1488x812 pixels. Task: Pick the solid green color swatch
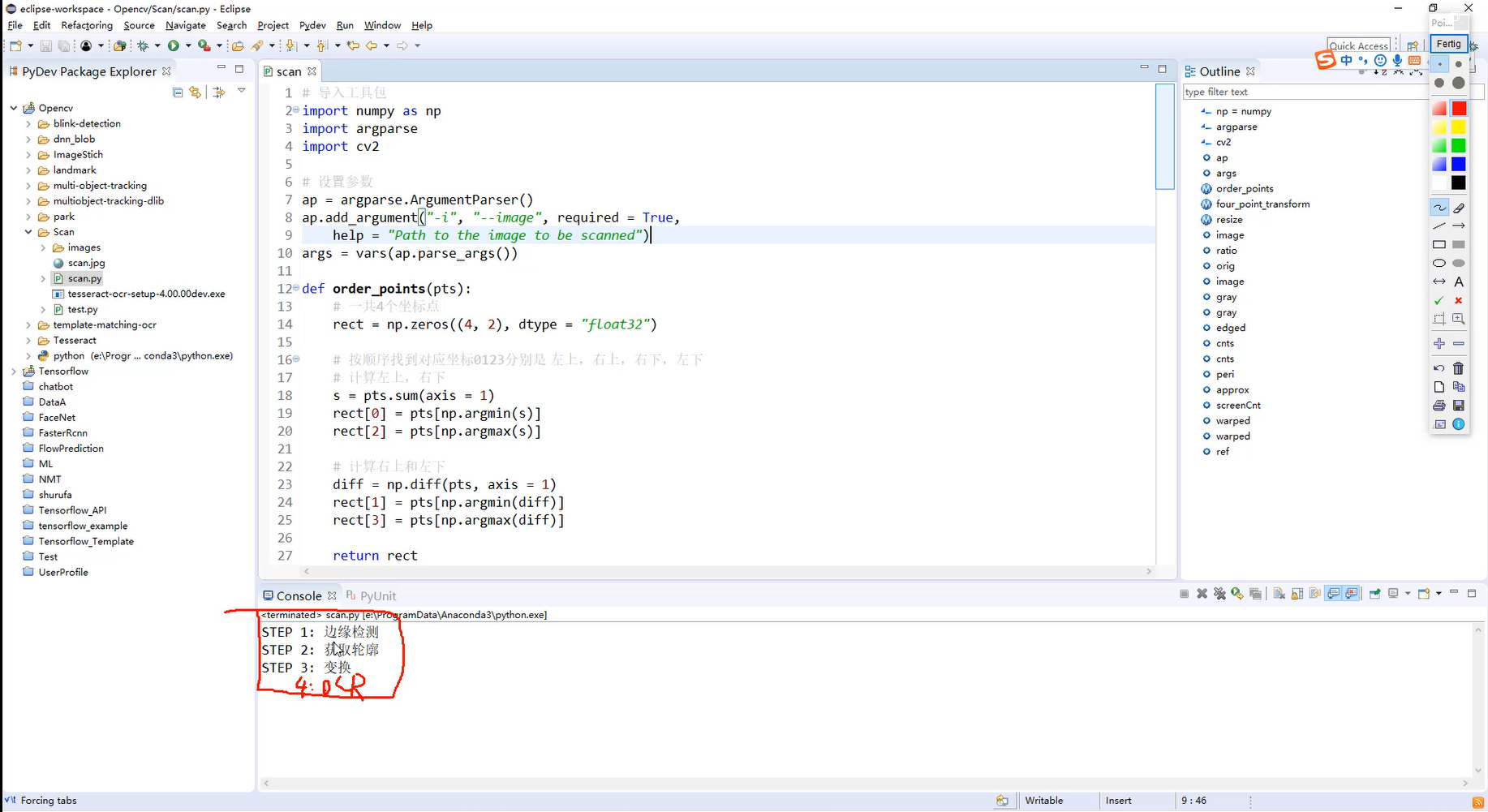tap(1459, 145)
